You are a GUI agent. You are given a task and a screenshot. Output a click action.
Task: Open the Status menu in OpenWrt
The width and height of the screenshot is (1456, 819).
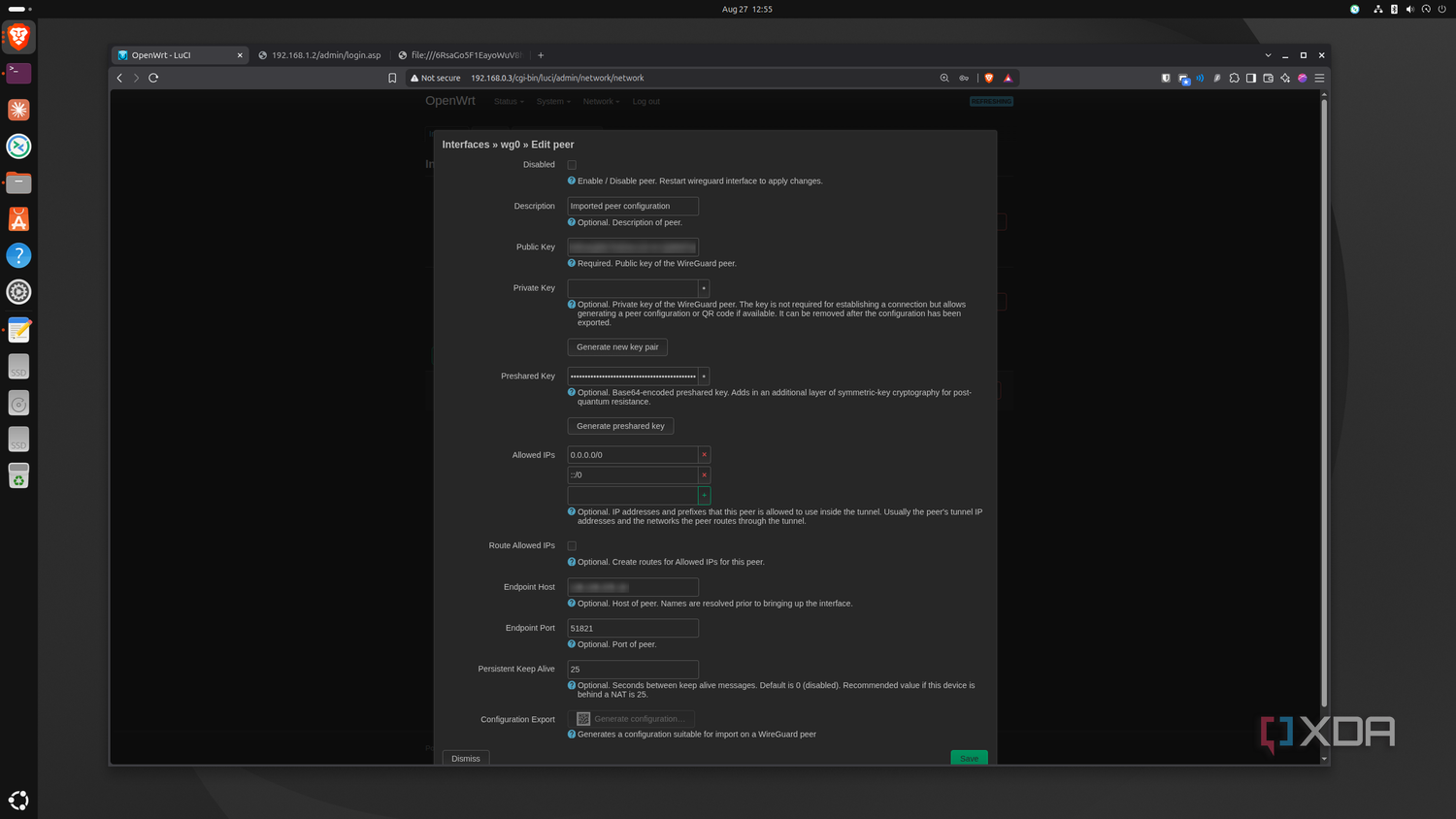[x=509, y=101]
